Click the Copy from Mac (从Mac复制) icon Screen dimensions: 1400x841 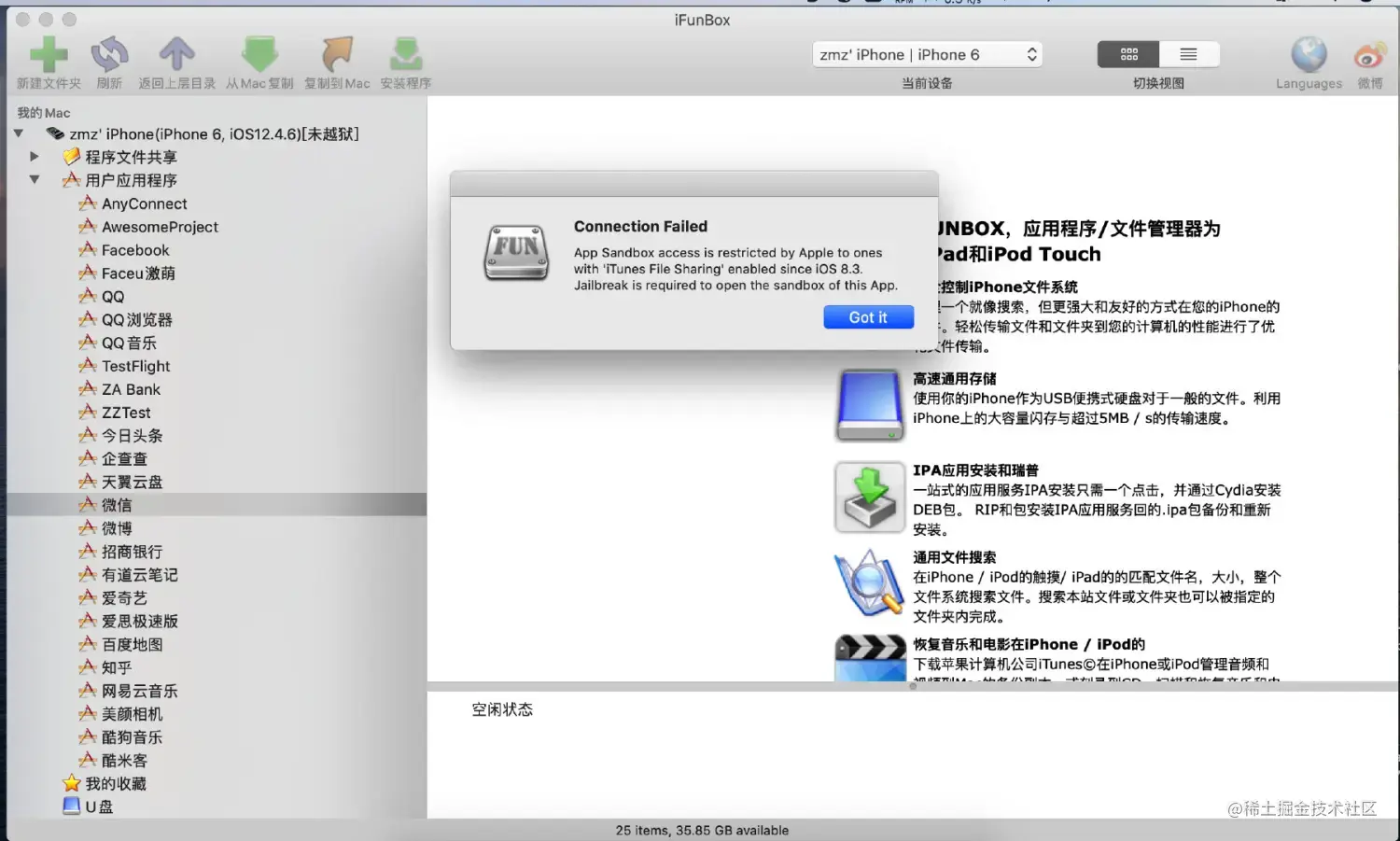259,55
